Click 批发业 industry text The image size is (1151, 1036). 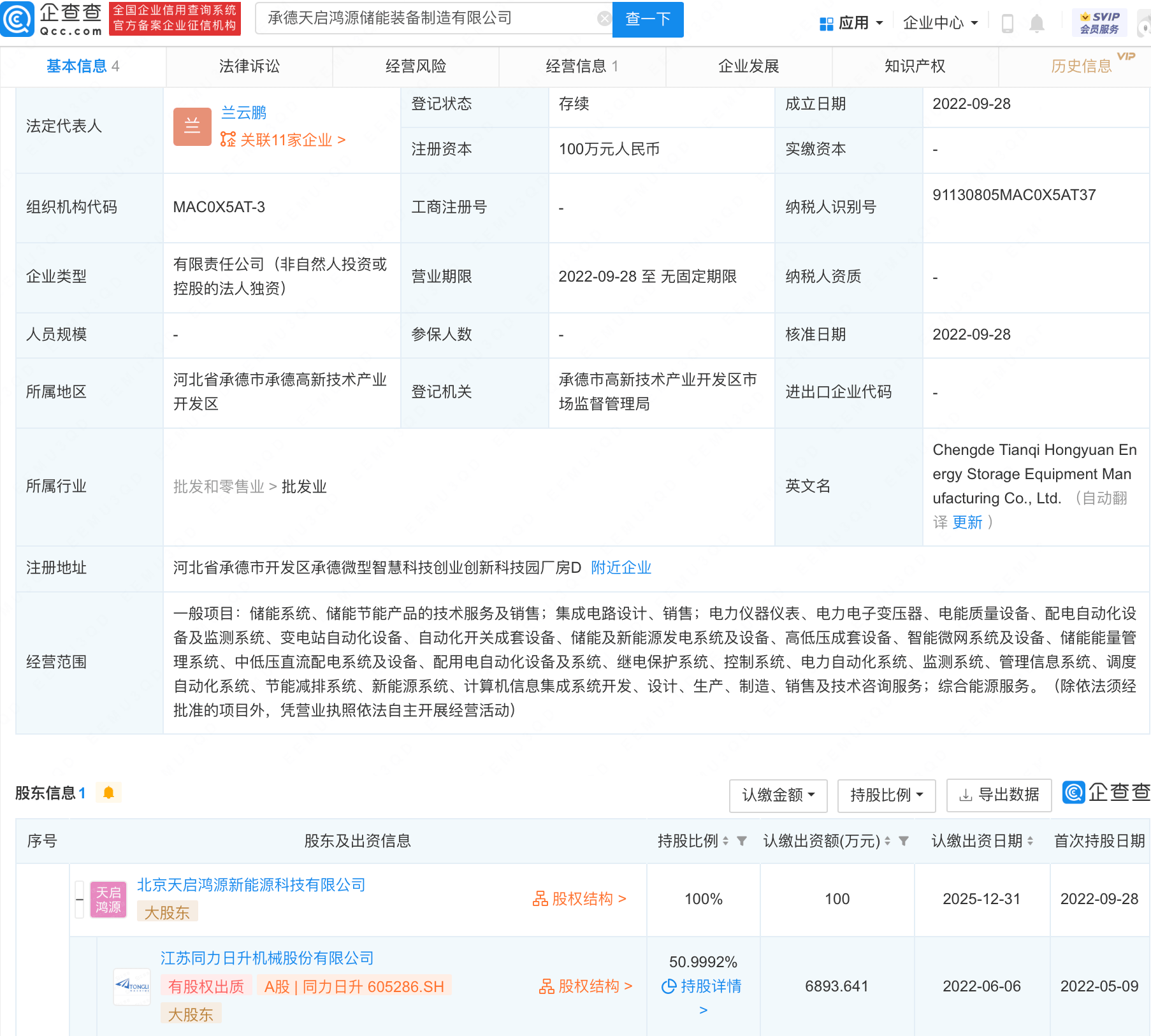(x=304, y=487)
